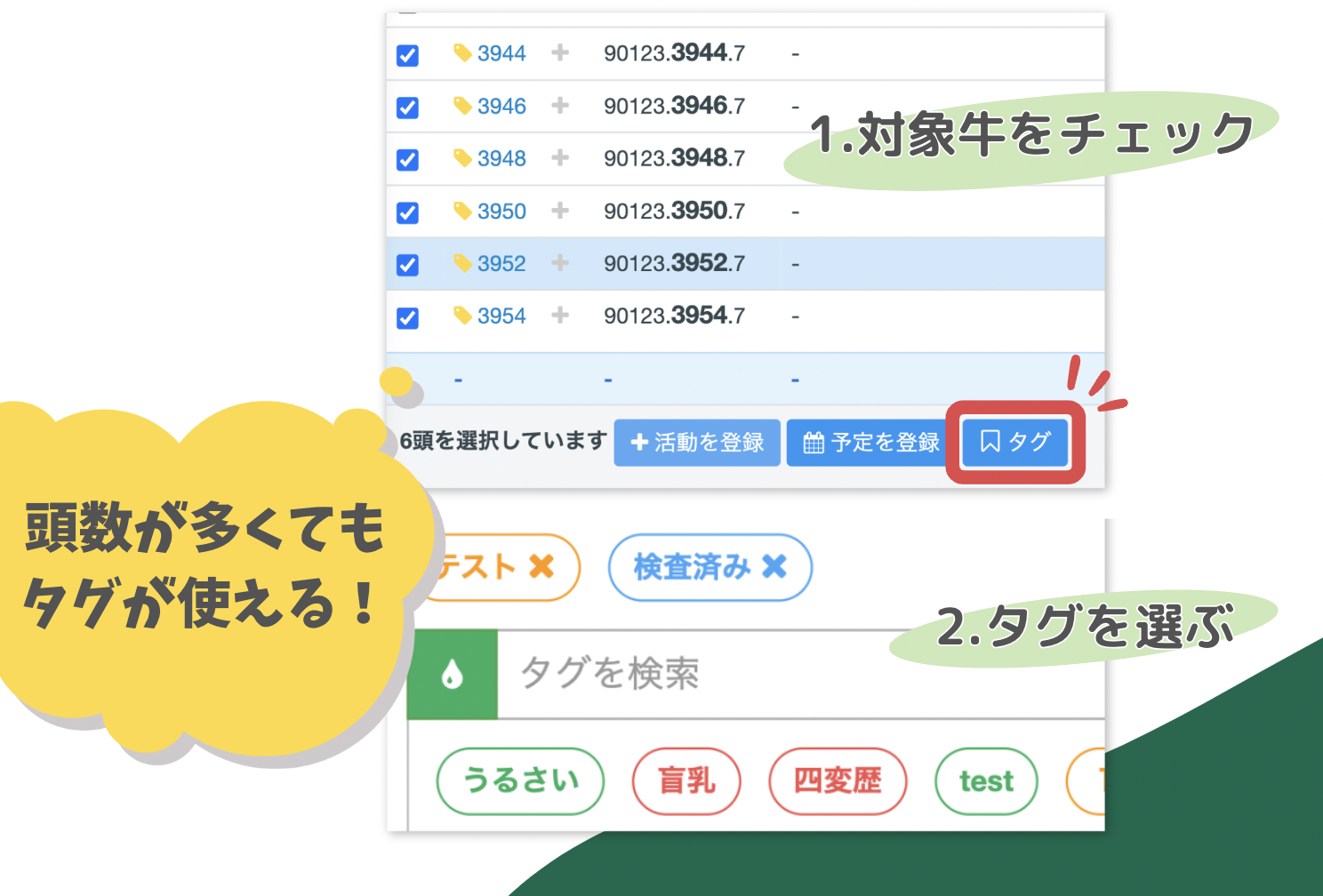Select the test tag
1323x896 pixels.
(x=986, y=781)
